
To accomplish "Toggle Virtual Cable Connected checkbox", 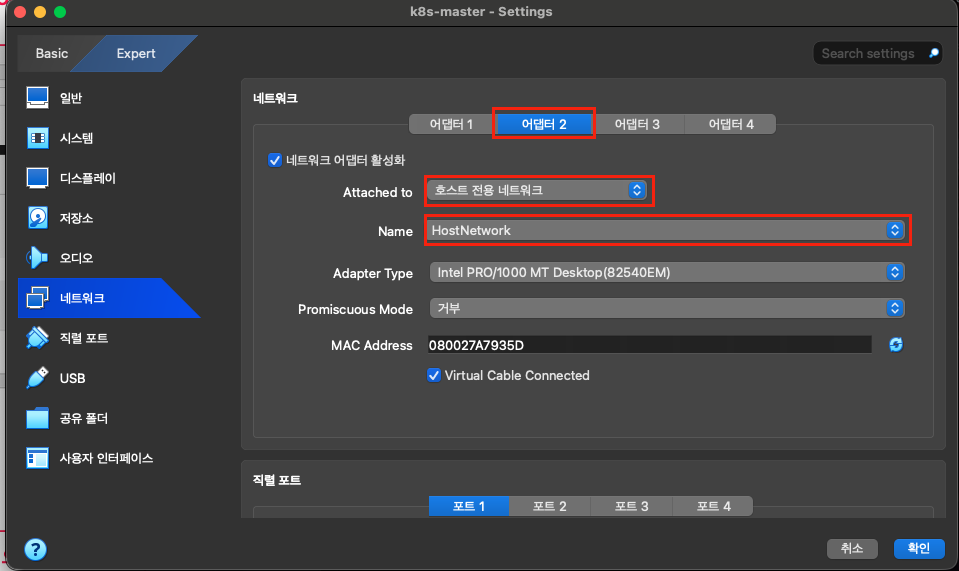I will coord(434,375).
